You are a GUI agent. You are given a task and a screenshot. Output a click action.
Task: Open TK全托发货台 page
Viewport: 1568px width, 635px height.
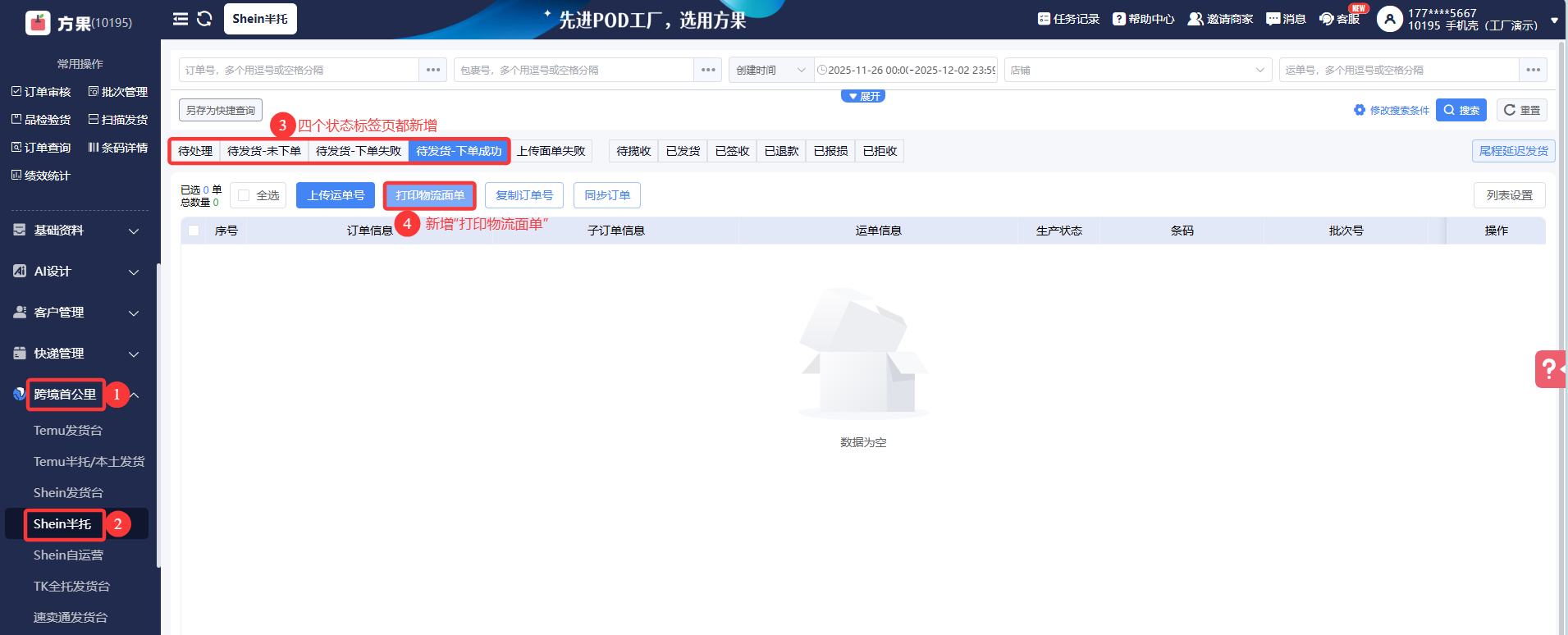(x=71, y=587)
